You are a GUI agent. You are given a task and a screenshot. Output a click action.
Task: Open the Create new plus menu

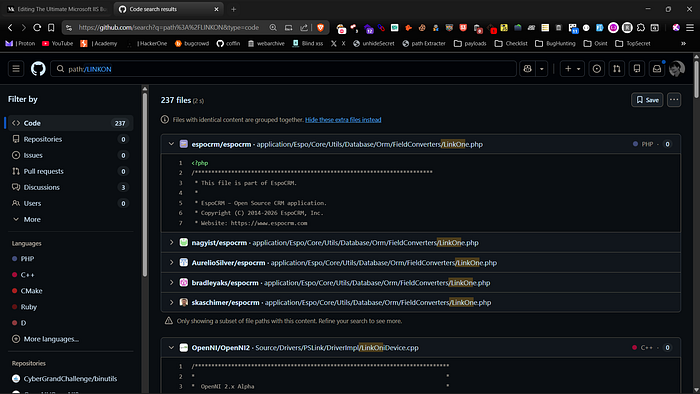[572, 69]
